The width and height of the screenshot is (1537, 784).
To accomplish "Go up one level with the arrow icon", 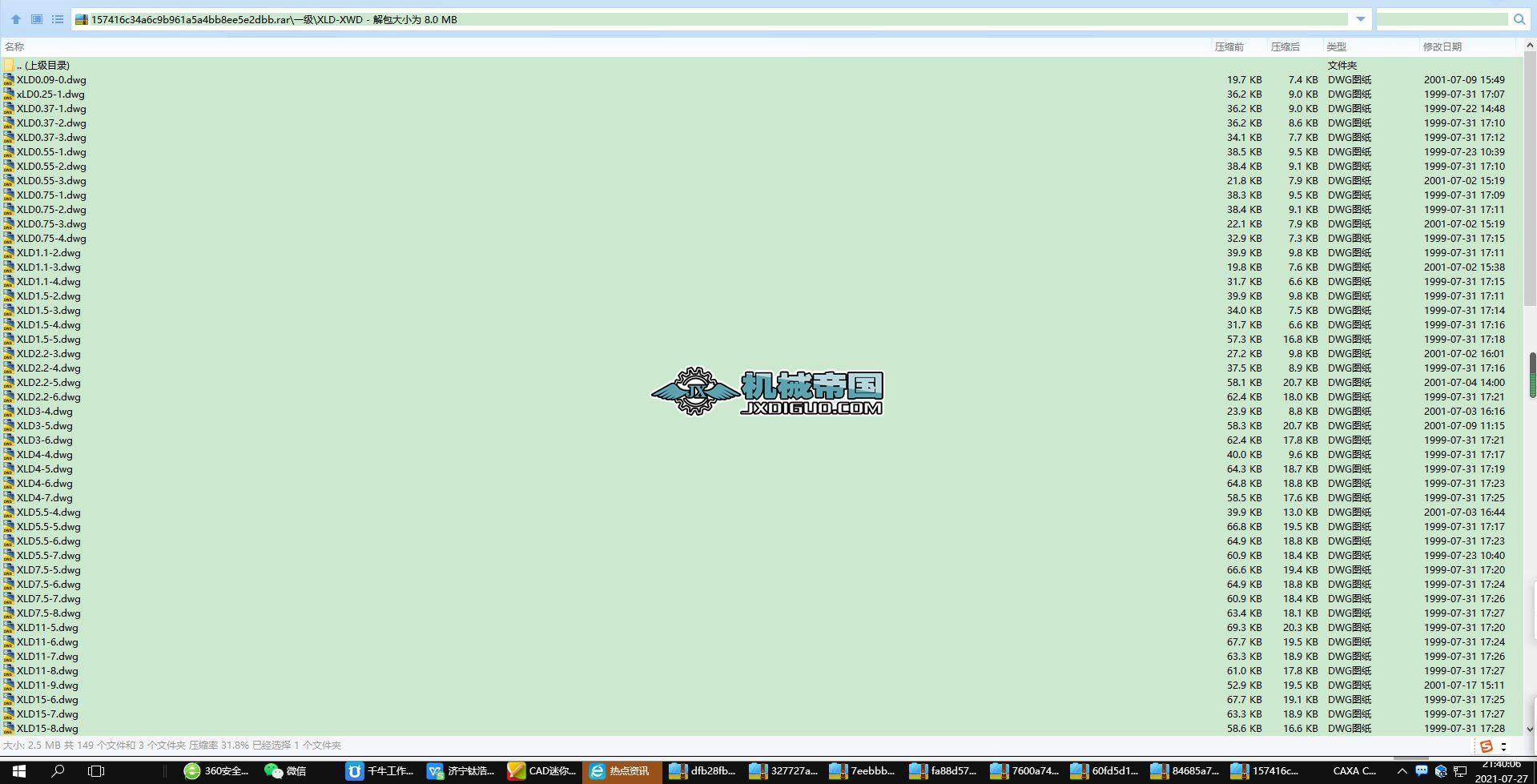I will click(16, 19).
